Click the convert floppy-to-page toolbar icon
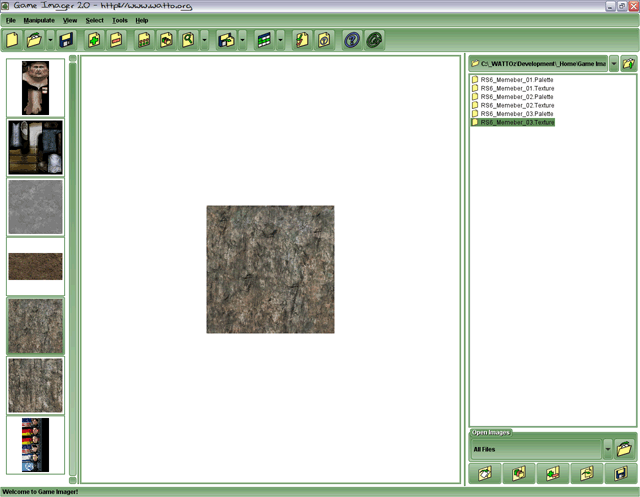This screenshot has height=497, width=640. pyautogui.click(x=226, y=40)
